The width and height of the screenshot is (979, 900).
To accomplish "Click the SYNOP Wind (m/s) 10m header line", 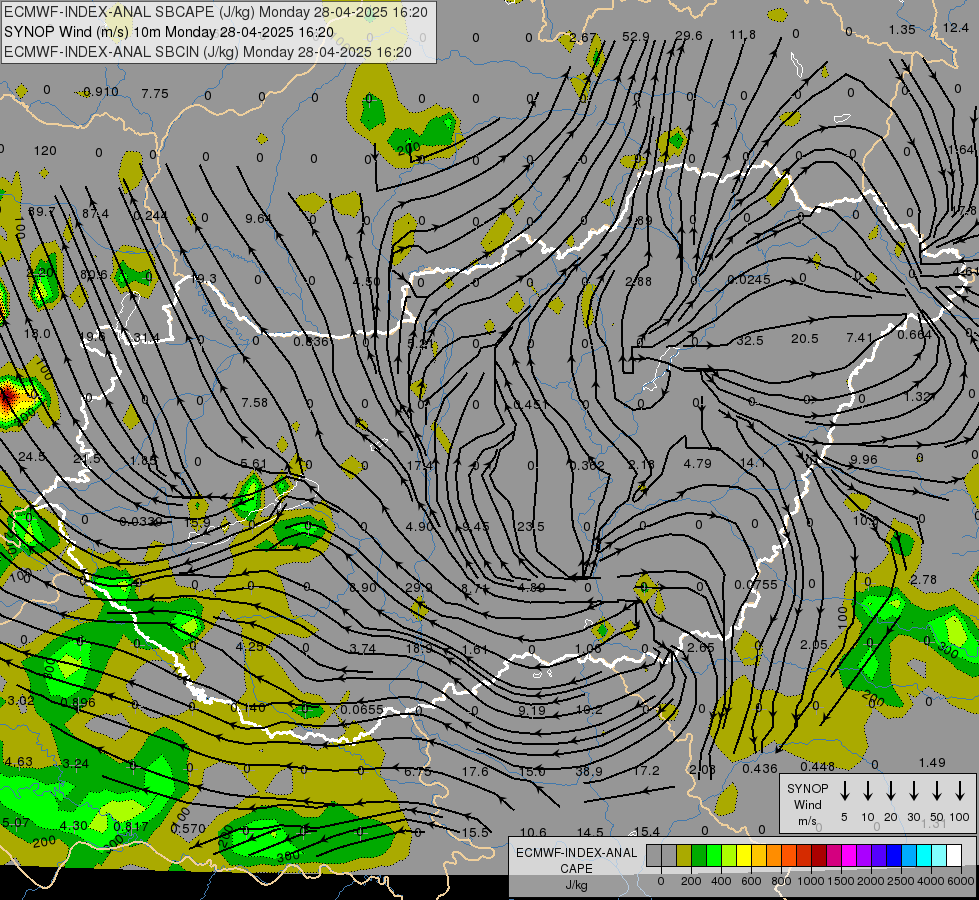I will pos(169,32).
